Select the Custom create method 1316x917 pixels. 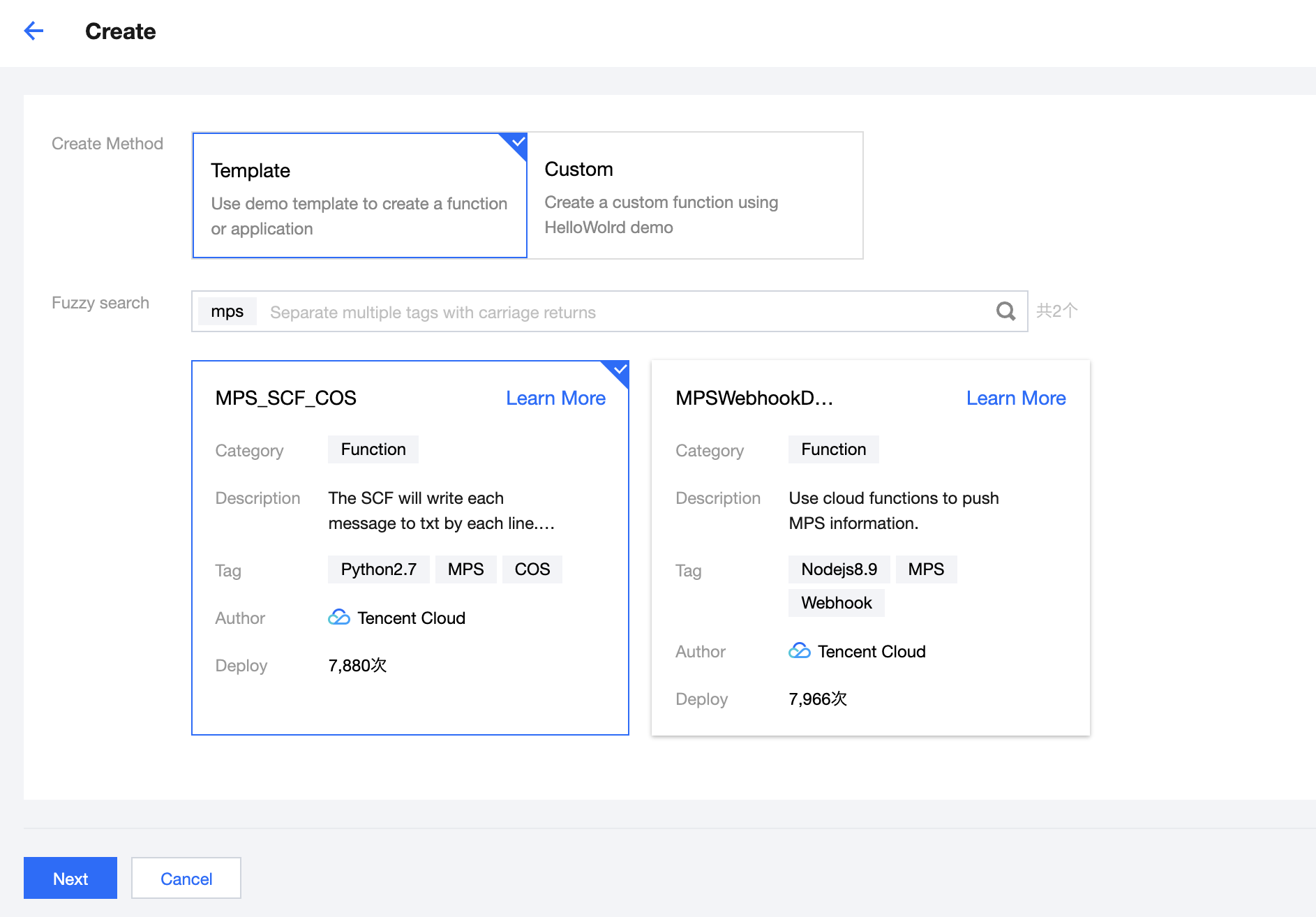(x=695, y=195)
